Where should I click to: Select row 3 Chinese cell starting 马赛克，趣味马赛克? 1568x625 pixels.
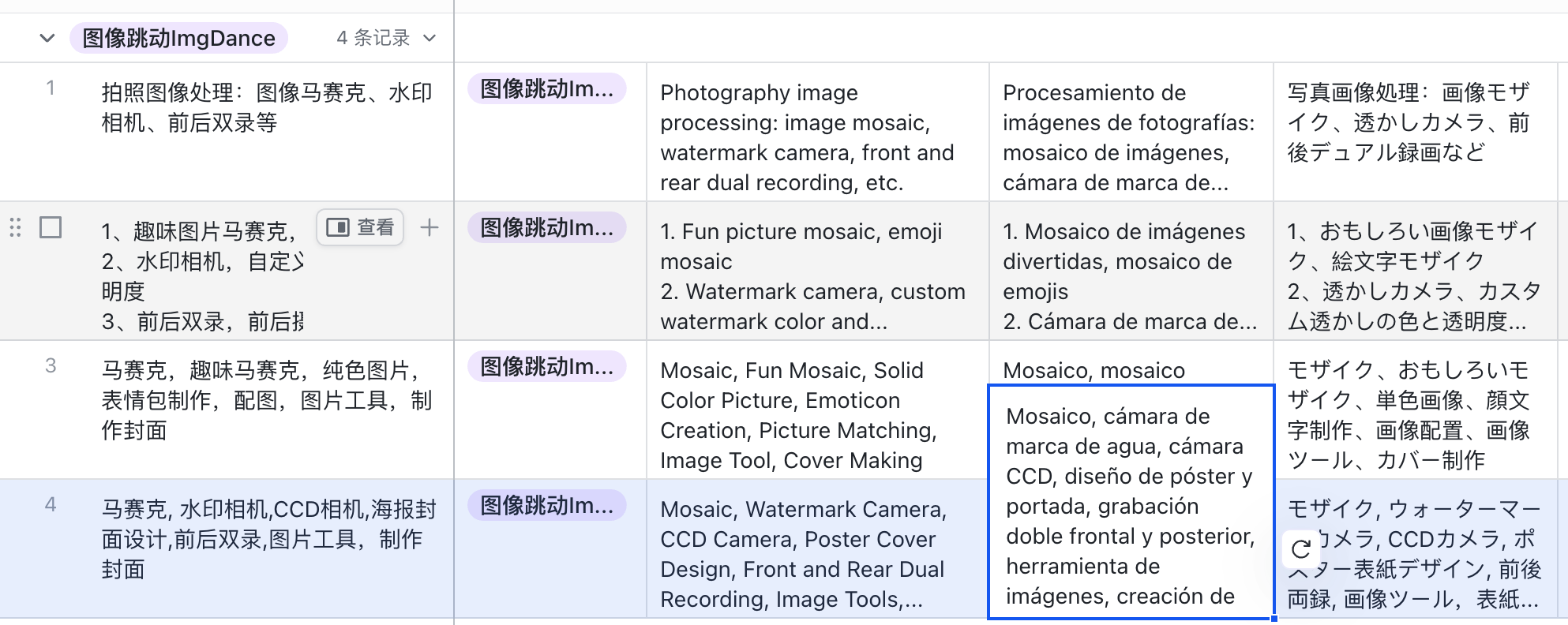267,410
